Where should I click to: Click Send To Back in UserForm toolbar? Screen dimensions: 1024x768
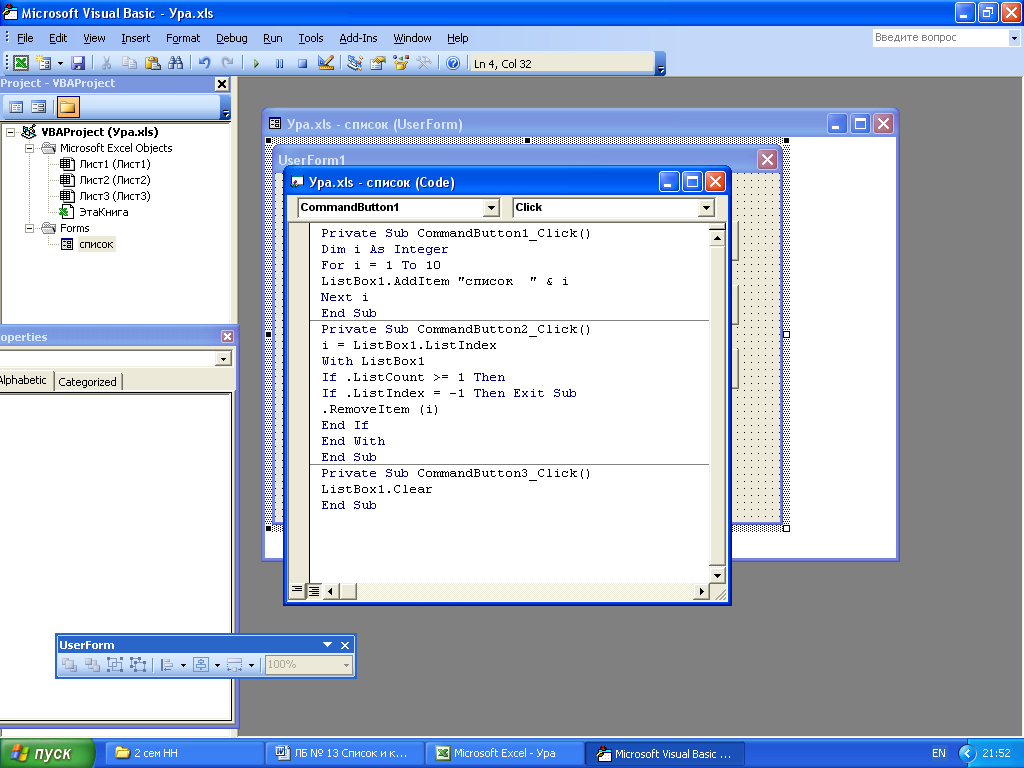click(92, 665)
